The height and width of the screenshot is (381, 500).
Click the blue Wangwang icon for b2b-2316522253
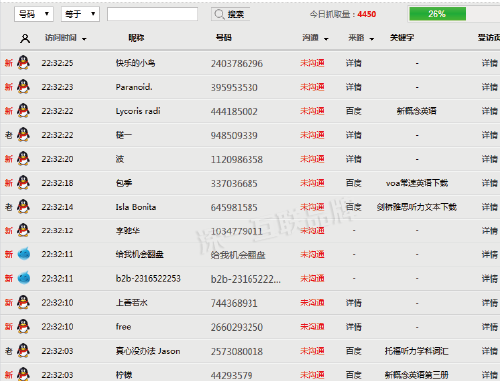click(24, 278)
